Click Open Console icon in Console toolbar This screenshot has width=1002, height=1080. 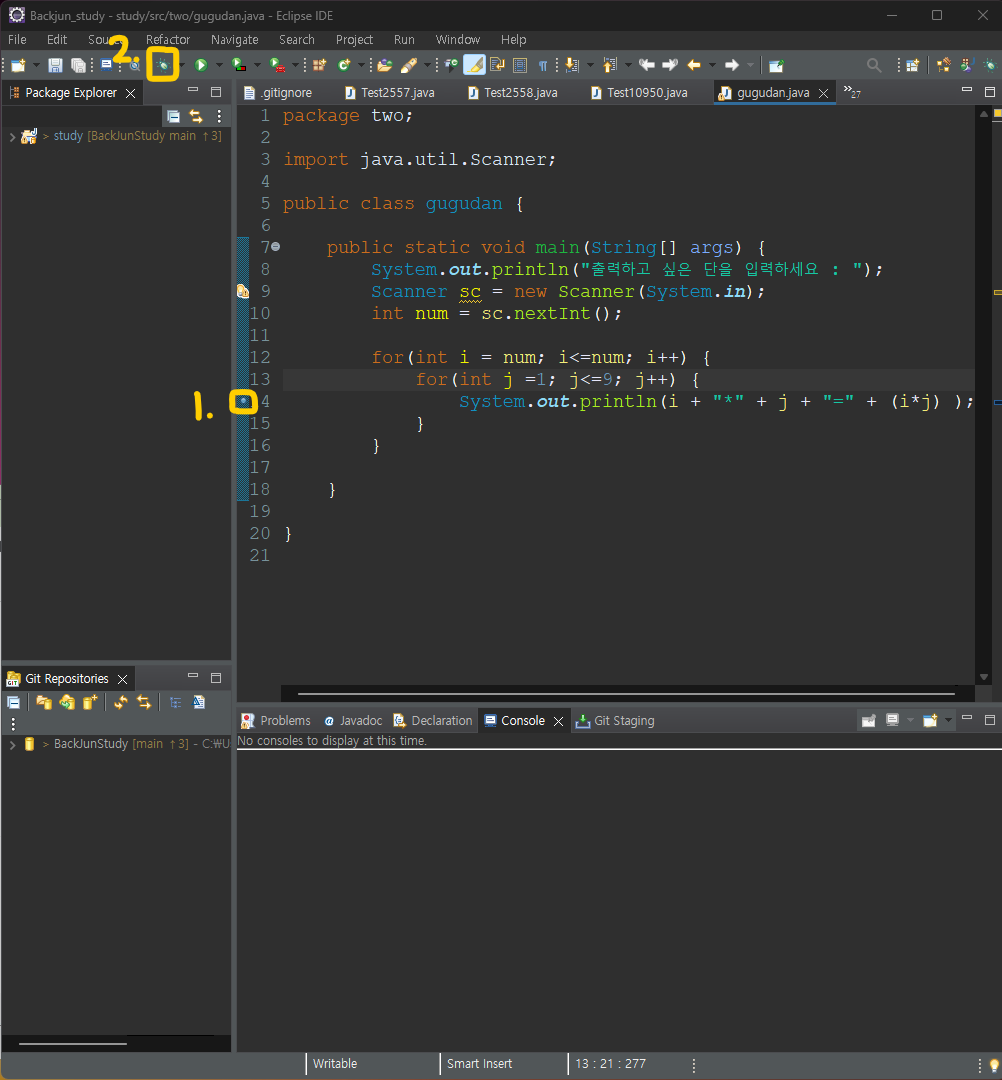[x=930, y=720]
